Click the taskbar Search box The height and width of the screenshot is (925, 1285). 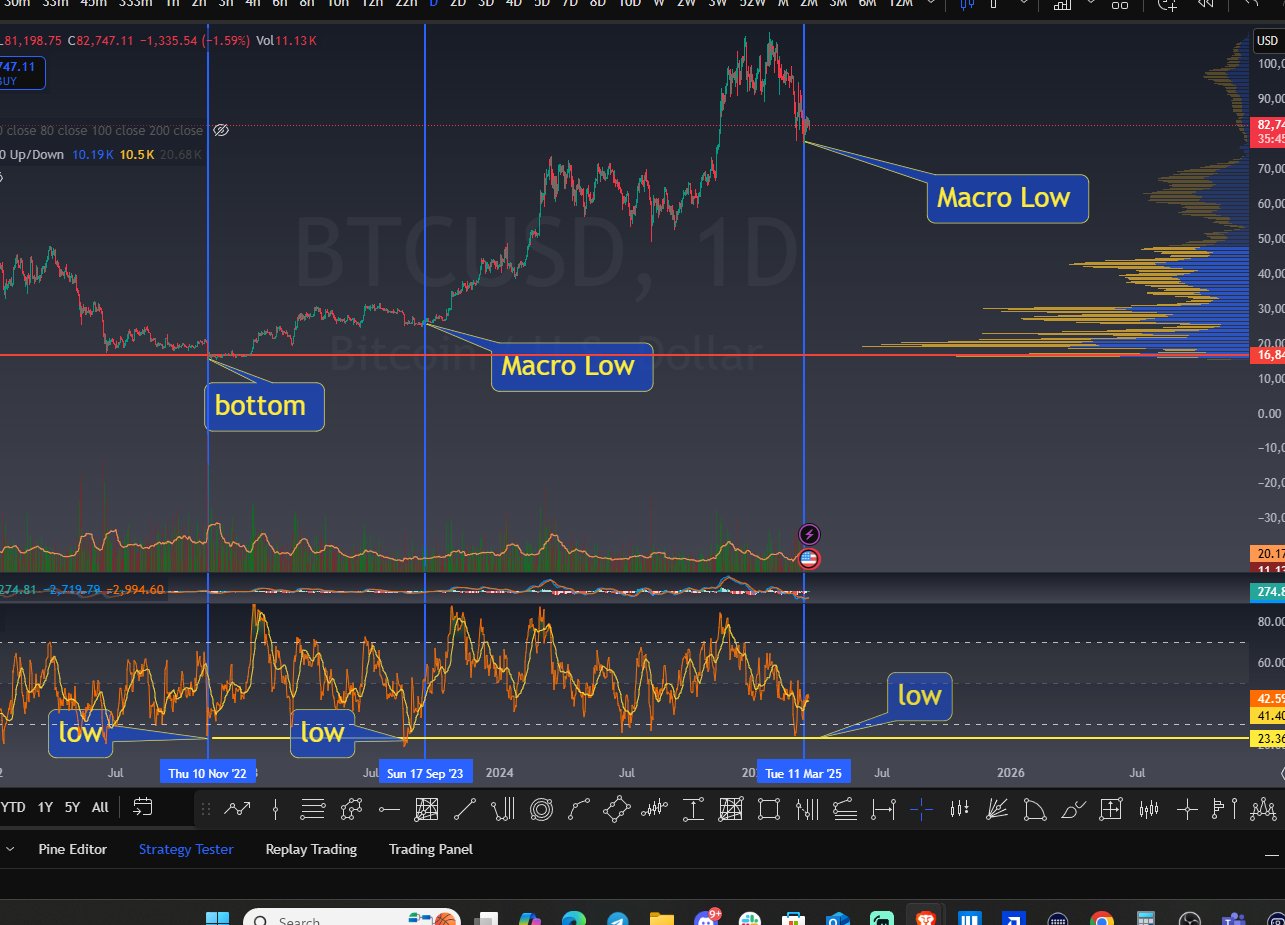[x=350, y=918]
